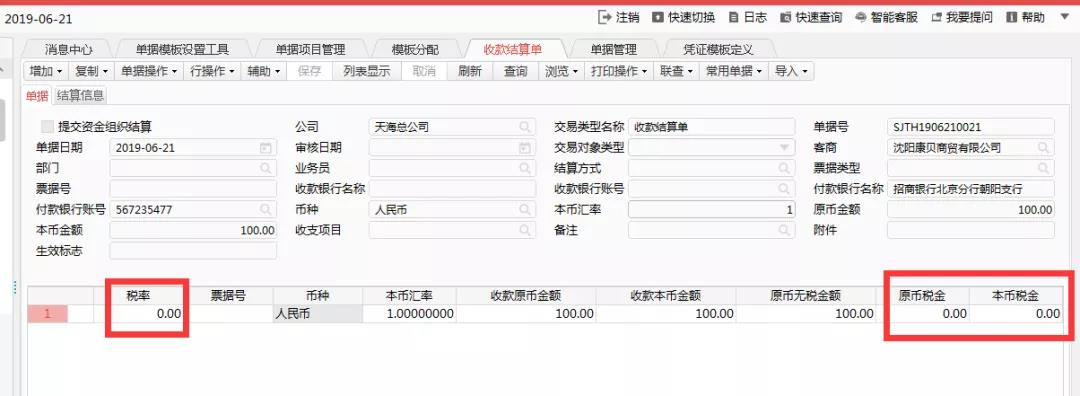Click the 取消 cancel button
This screenshot has width=1080, height=396.
pyautogui.click(x=424, y=71)
